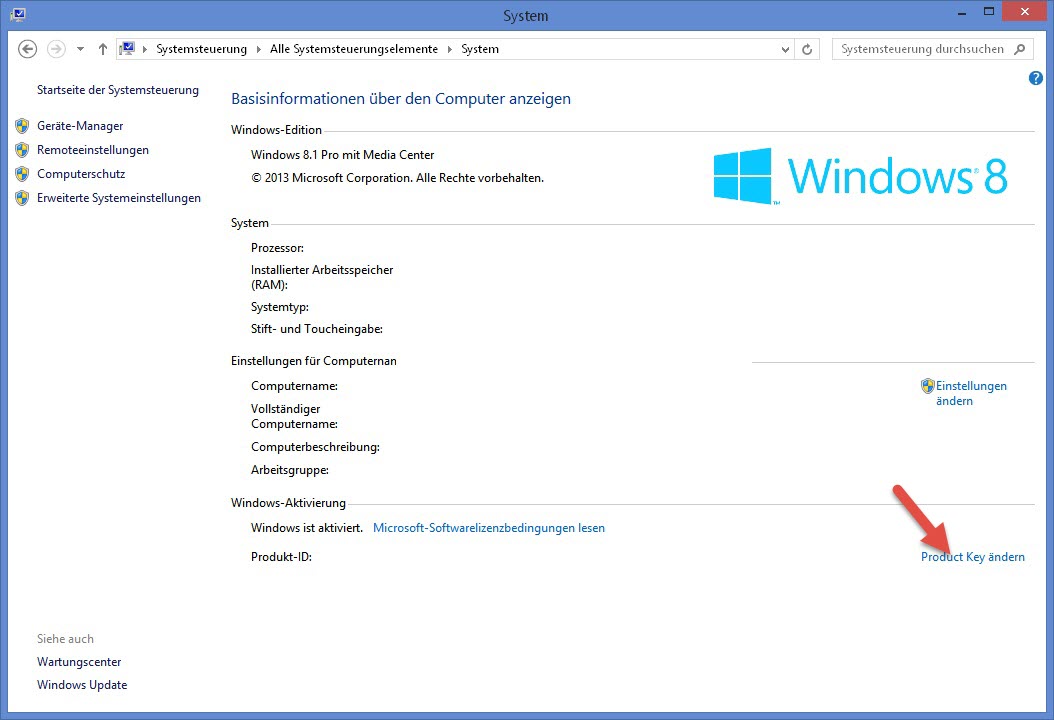Click the Back navigation arrow
This screenshot has height=720, width=1054.
pyautogui.click(x=28, y=49)
